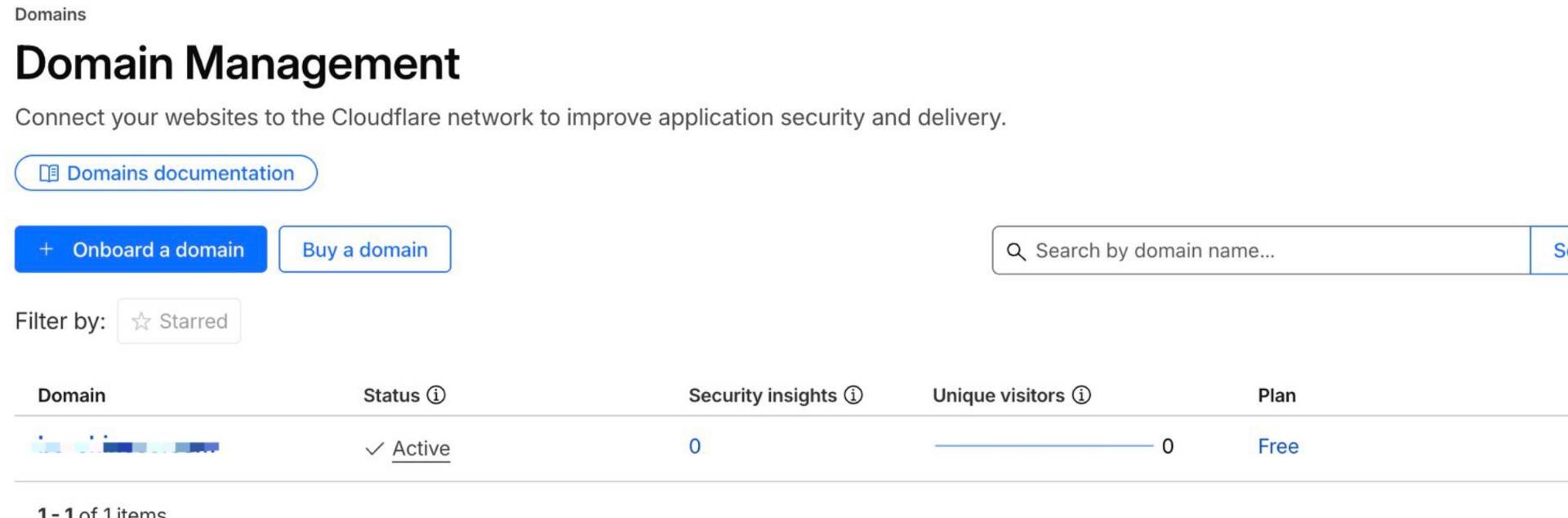This screenshot has height=518, width=1568.
Task: Click the book icon beside Domains documentation
Action: (x=49, y=173)
